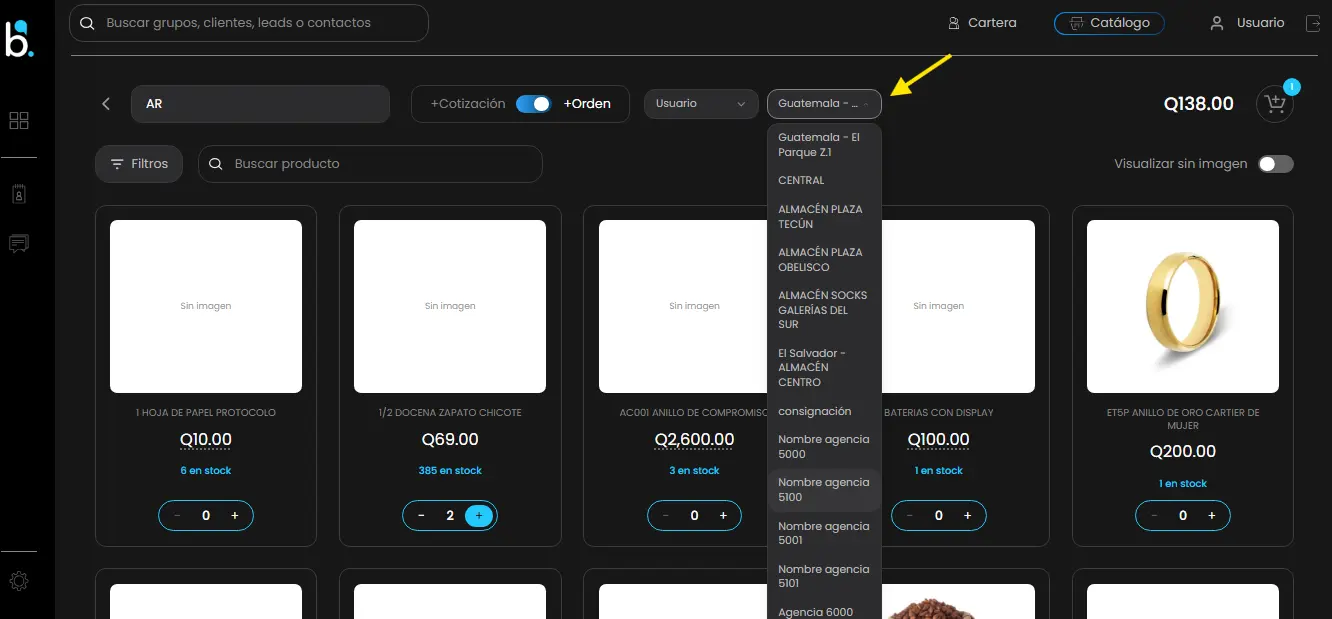This screenshot has width=1332, height=619.
Task: Select CENTRAL from the location list
Action: coord(824,181)
